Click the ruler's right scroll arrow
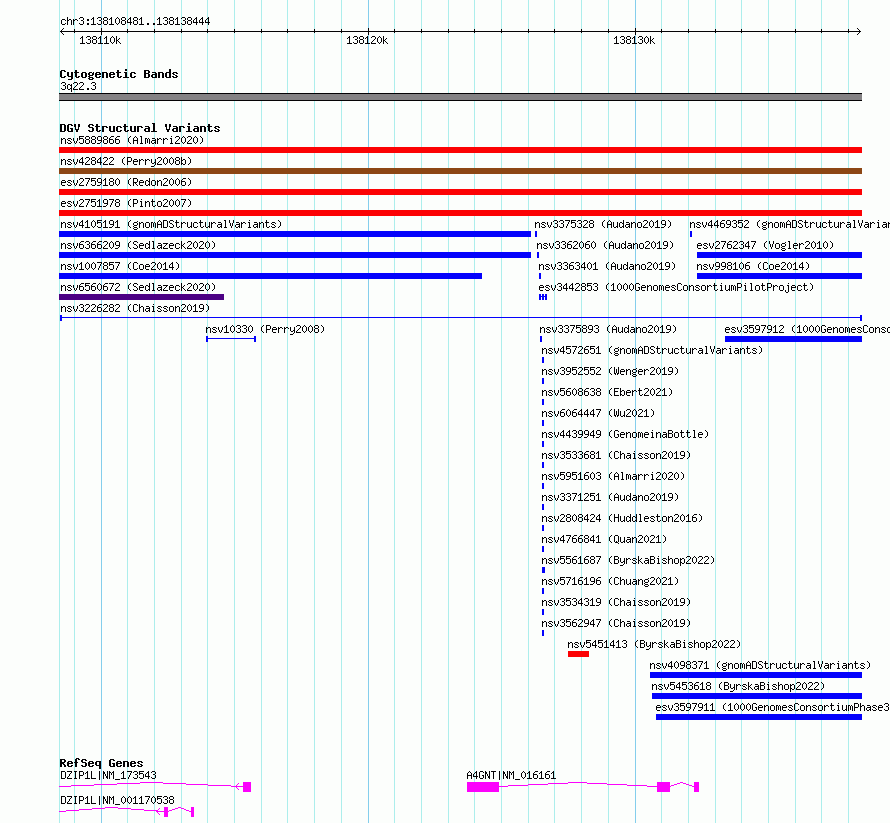Image resolution: width=890 pixels, height=823 pixels. 859,31
